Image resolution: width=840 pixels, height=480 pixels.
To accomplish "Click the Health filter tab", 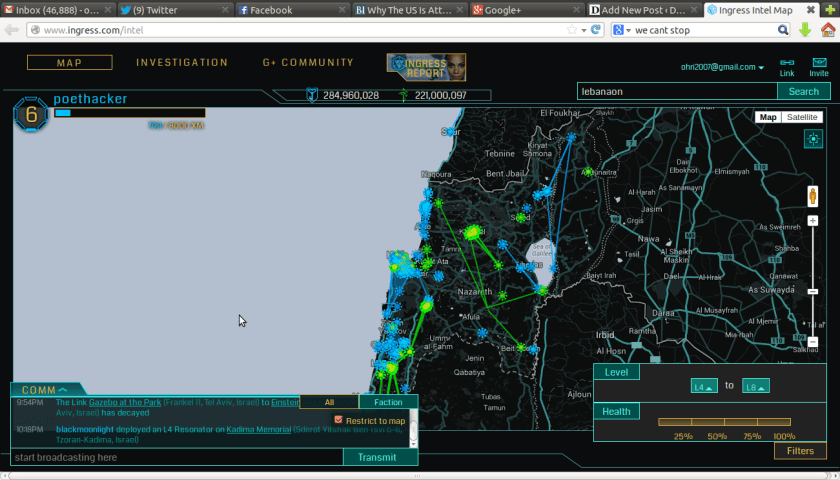I will [616, 411].
